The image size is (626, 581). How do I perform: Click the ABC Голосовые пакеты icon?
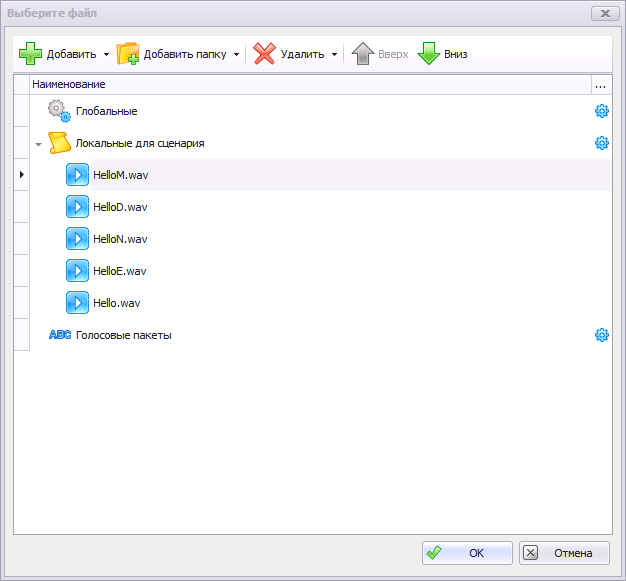click(60, 335)
